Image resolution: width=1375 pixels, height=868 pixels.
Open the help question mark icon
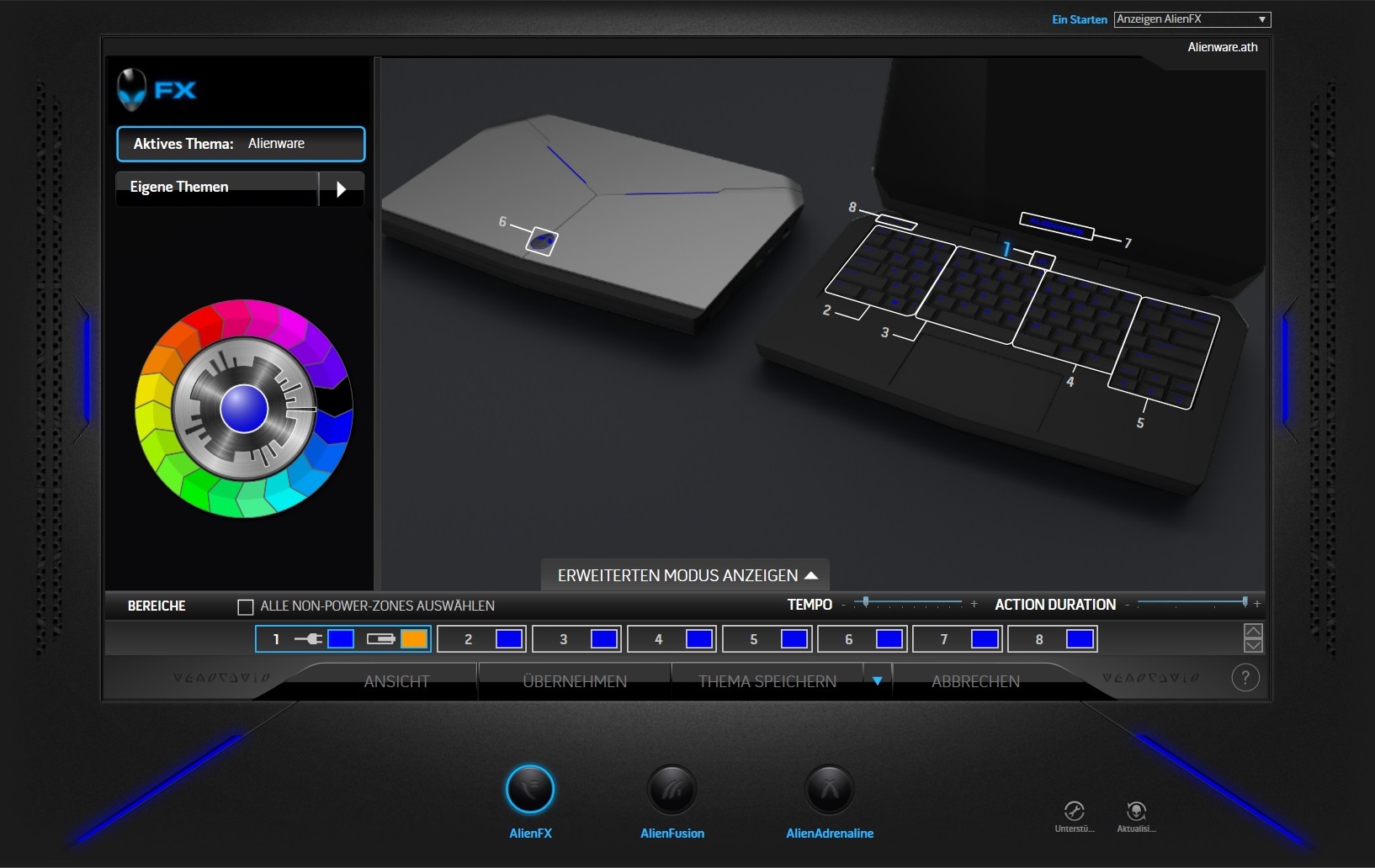1245,677
